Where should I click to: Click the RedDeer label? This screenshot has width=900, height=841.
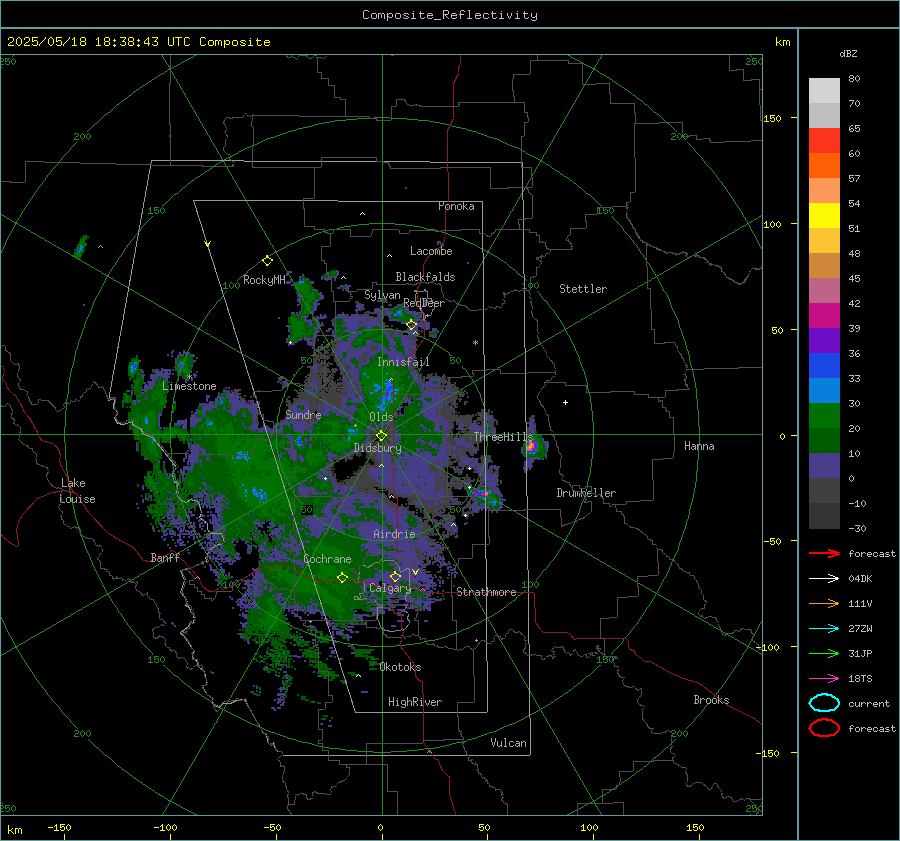(424, 303)
